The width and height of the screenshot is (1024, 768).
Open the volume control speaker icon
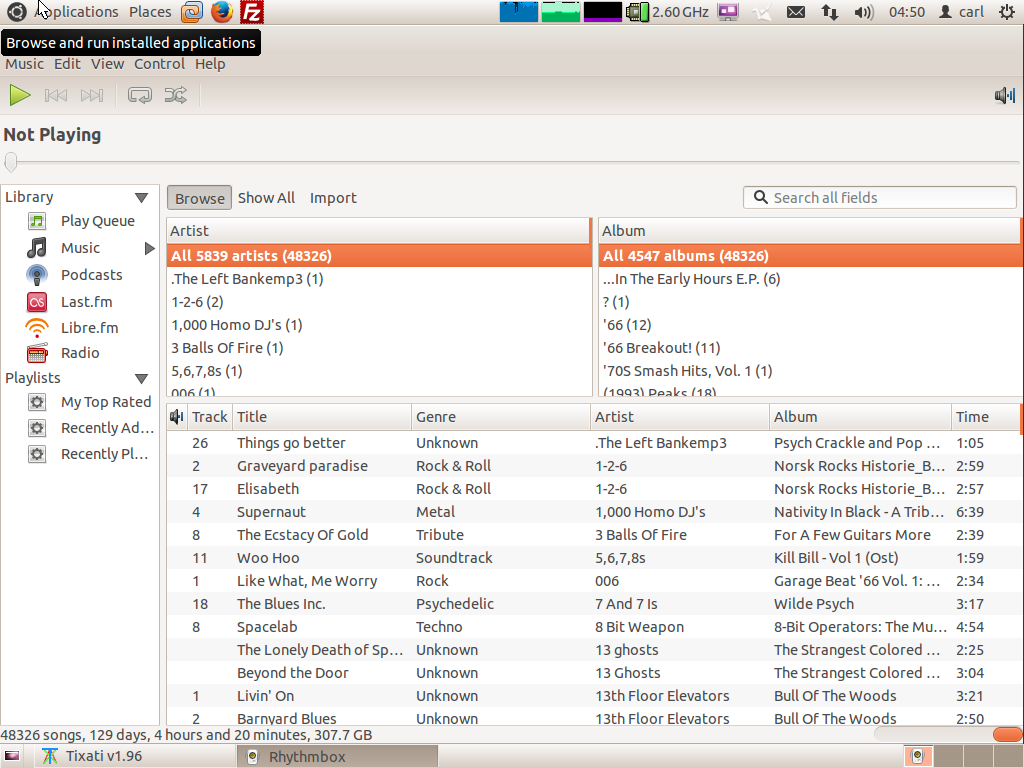pos(1004,96)
